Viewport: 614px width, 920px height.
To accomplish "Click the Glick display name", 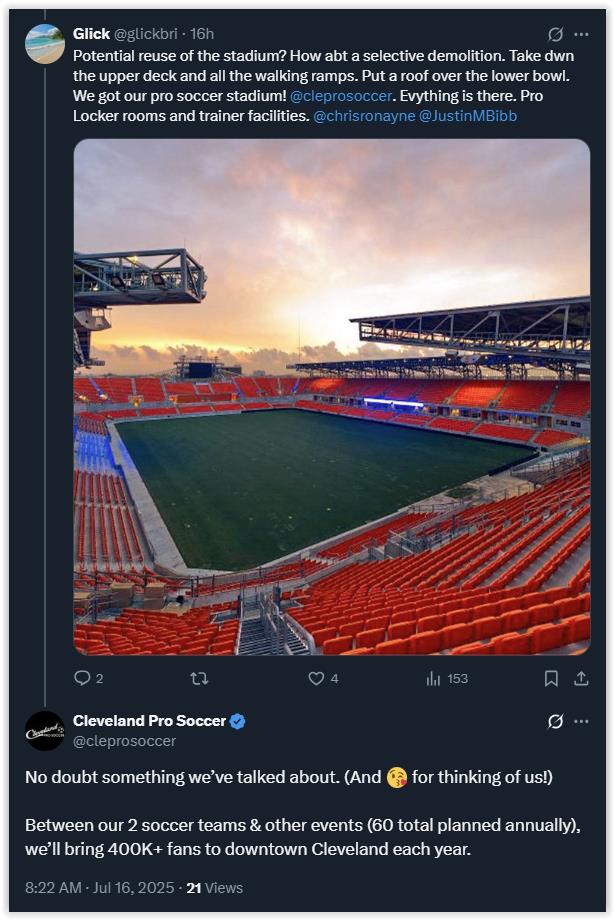I will (91, 34).
